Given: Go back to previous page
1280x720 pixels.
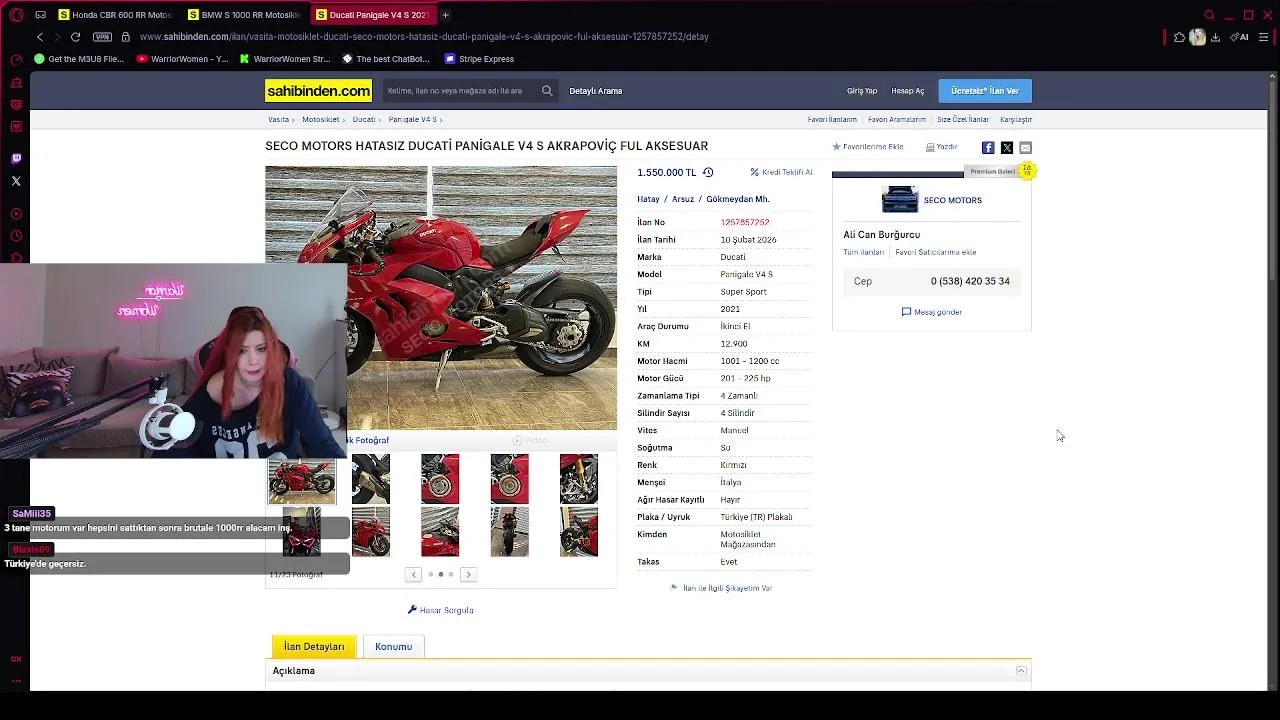Looking at the screenshot, I should [x=40, y=37].
